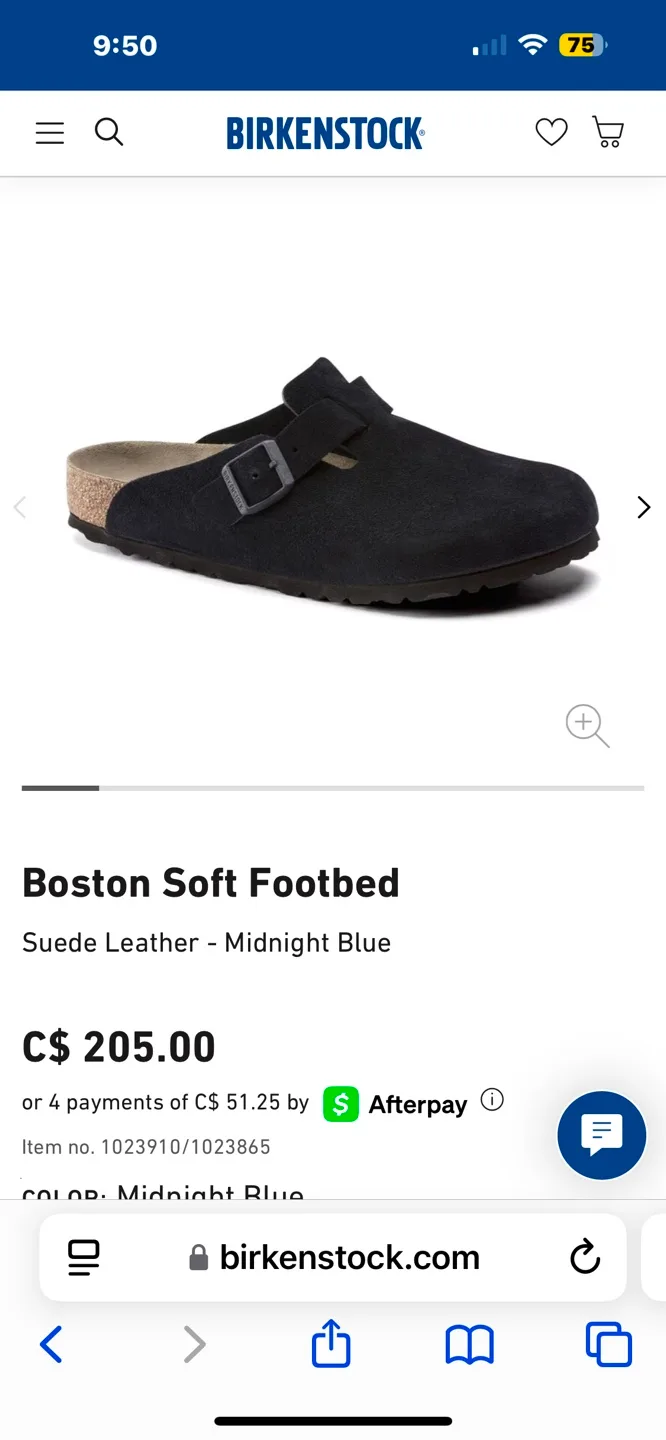Click the previous image left chevron
This screenshot has height=1440, width=666.
tap(20, 507)
